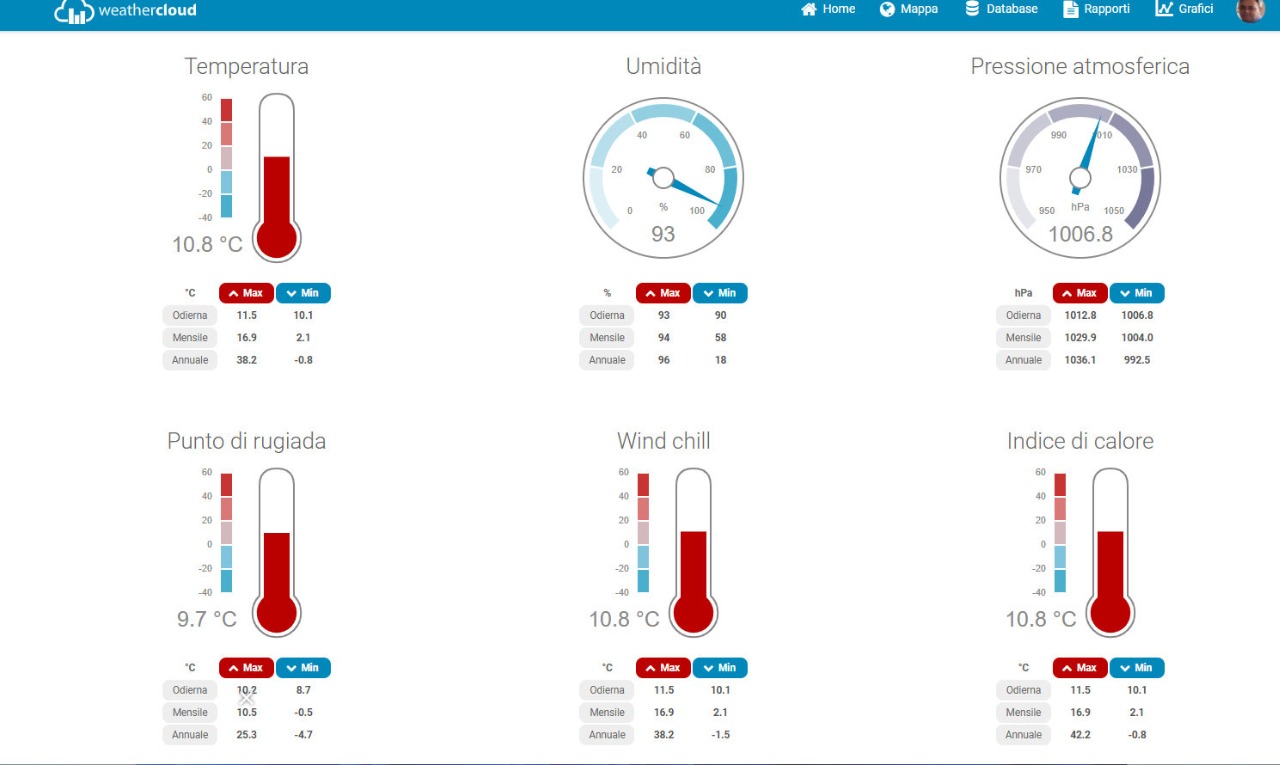Click the Temperatura thermometer graphic
Screen dimensions: 1280x765
[276, 178]
